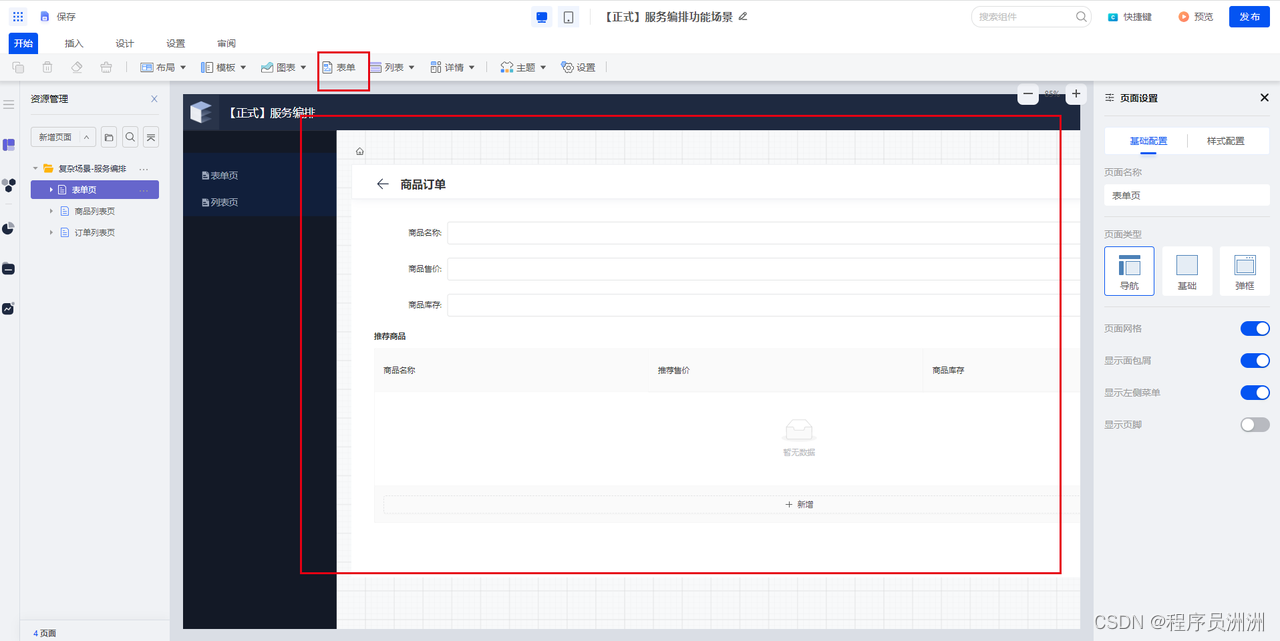Select the 设计 ribbon tab
Image resolution: width=1280 pixels, height=641 pixels.
point(125,43)
